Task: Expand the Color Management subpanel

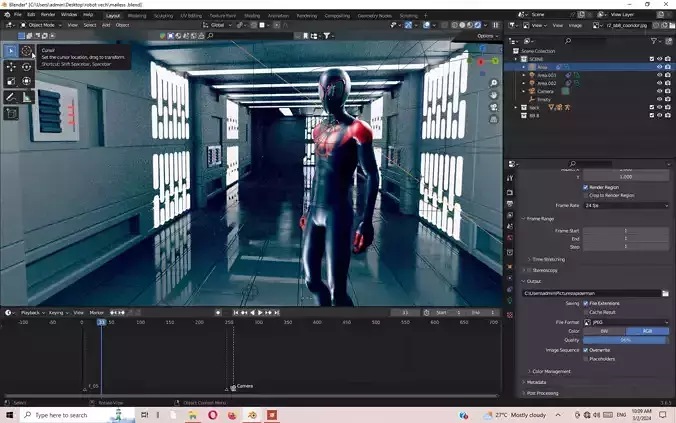Action: tap(549, 371)
